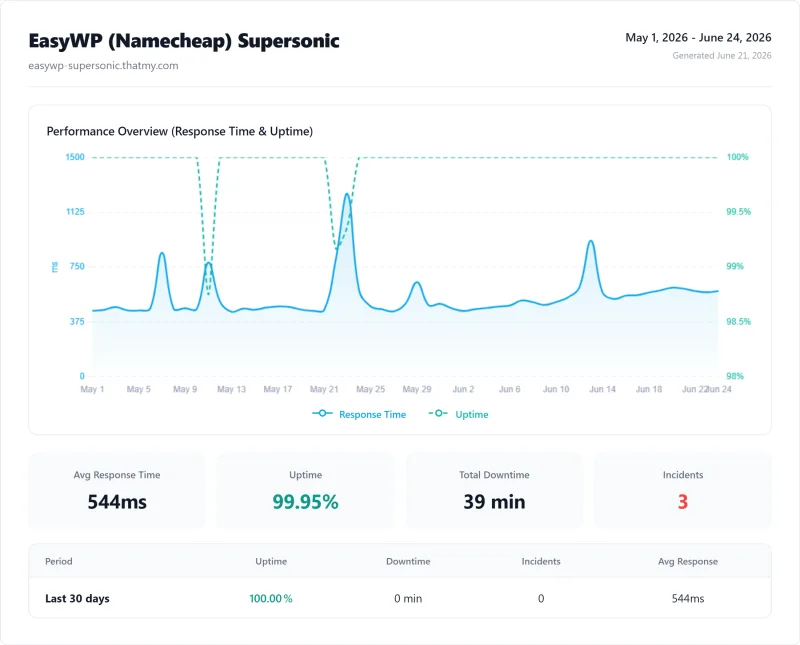
Task: Click the Avg Response column header
Action: [x=688, y=561]
